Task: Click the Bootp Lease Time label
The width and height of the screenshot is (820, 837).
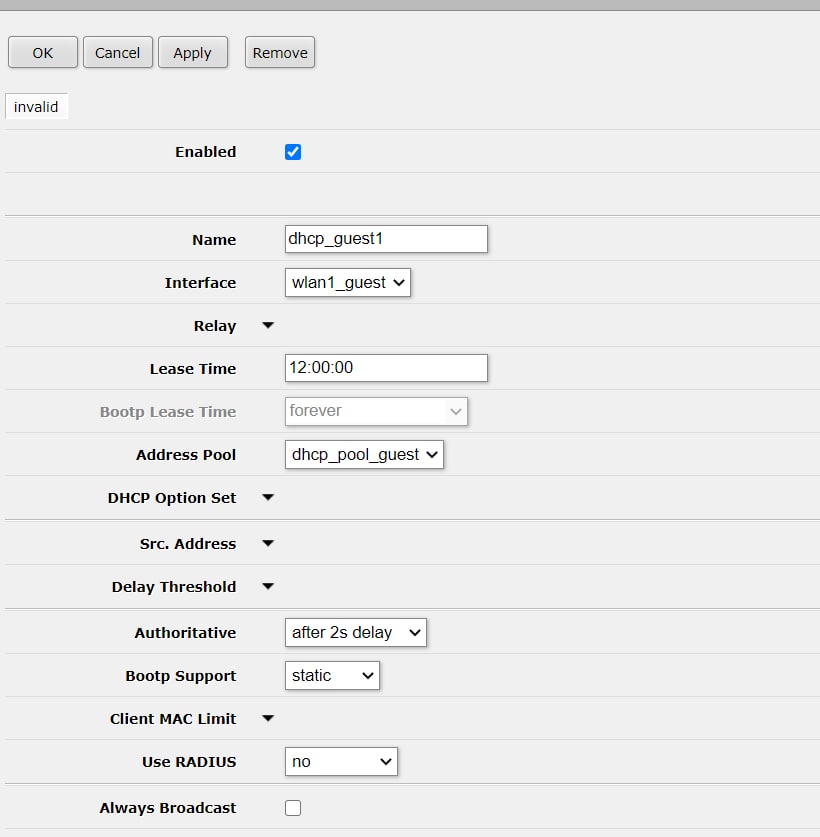Action: (x=168, y=412)
